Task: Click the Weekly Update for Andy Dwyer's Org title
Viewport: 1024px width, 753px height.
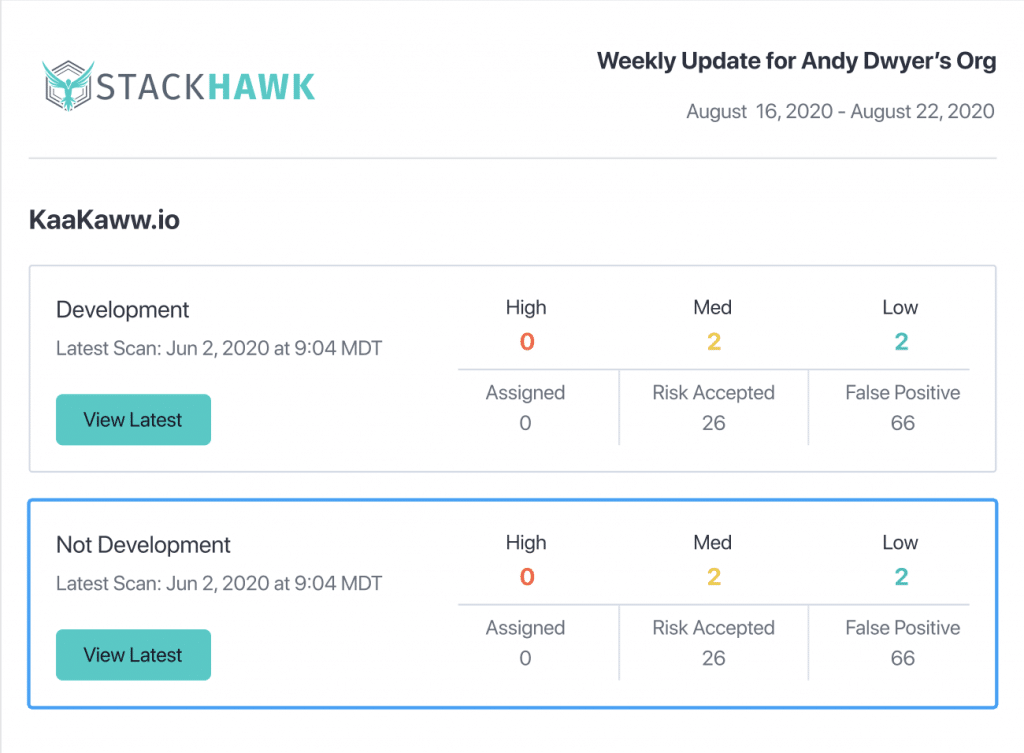Action: click(797, 61)
